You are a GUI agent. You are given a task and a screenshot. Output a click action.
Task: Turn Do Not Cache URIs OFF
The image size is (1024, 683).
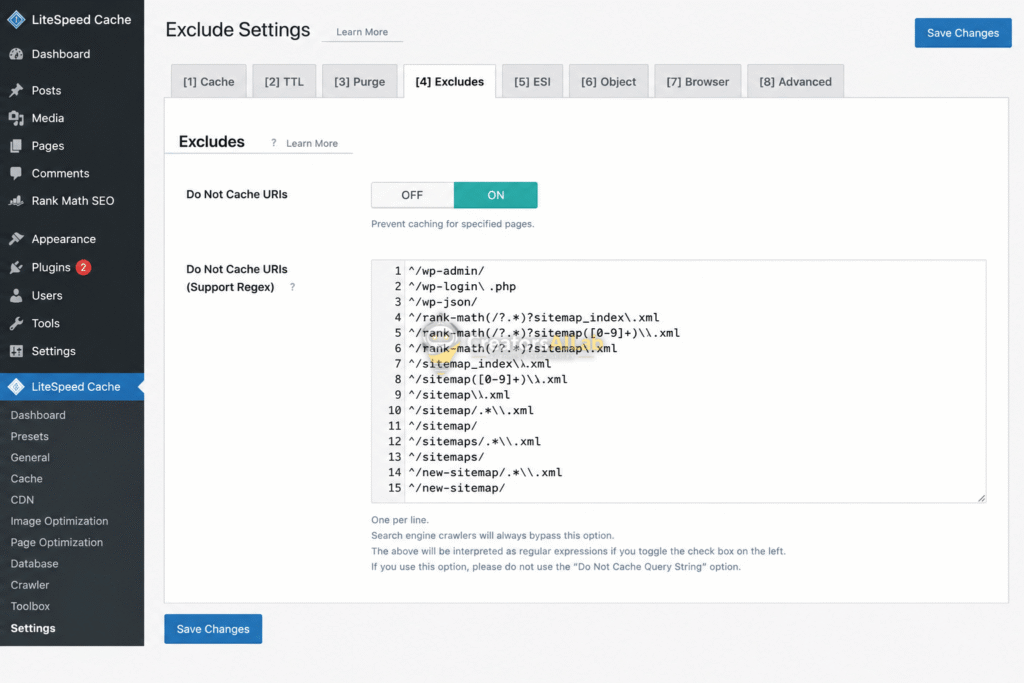412,195
